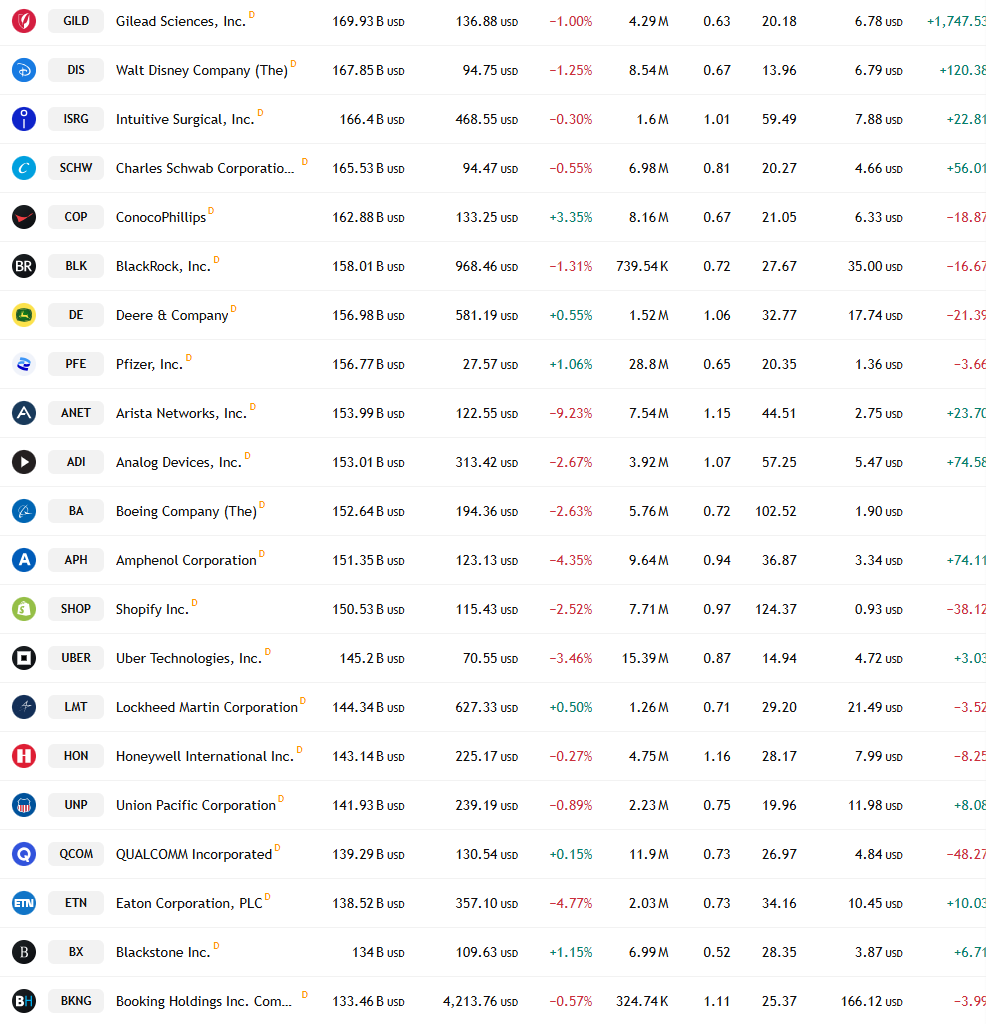Open Eaton Corporation, PLC link
Screen dimensions: 986x1024
(x=189, y=903)
